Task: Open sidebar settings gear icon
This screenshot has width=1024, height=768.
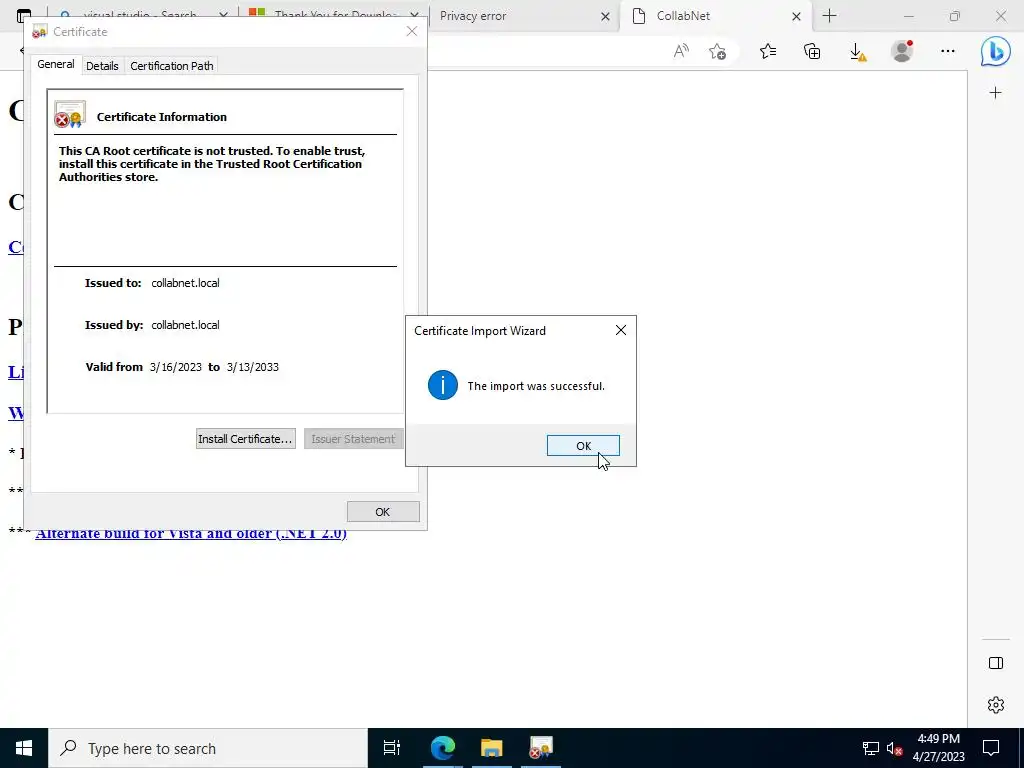Action: pyautogui.click(x=995, y=705)
